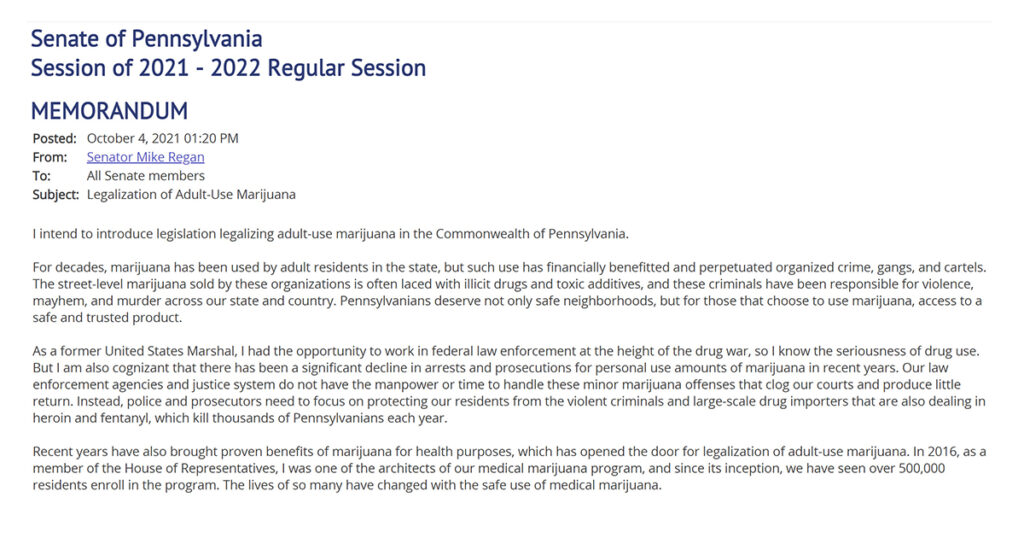Click the Session of 2021 - 2022 heading
The width and height of the screenshot is (1024, 538).
pyautogui.click(x=228, y=68)
